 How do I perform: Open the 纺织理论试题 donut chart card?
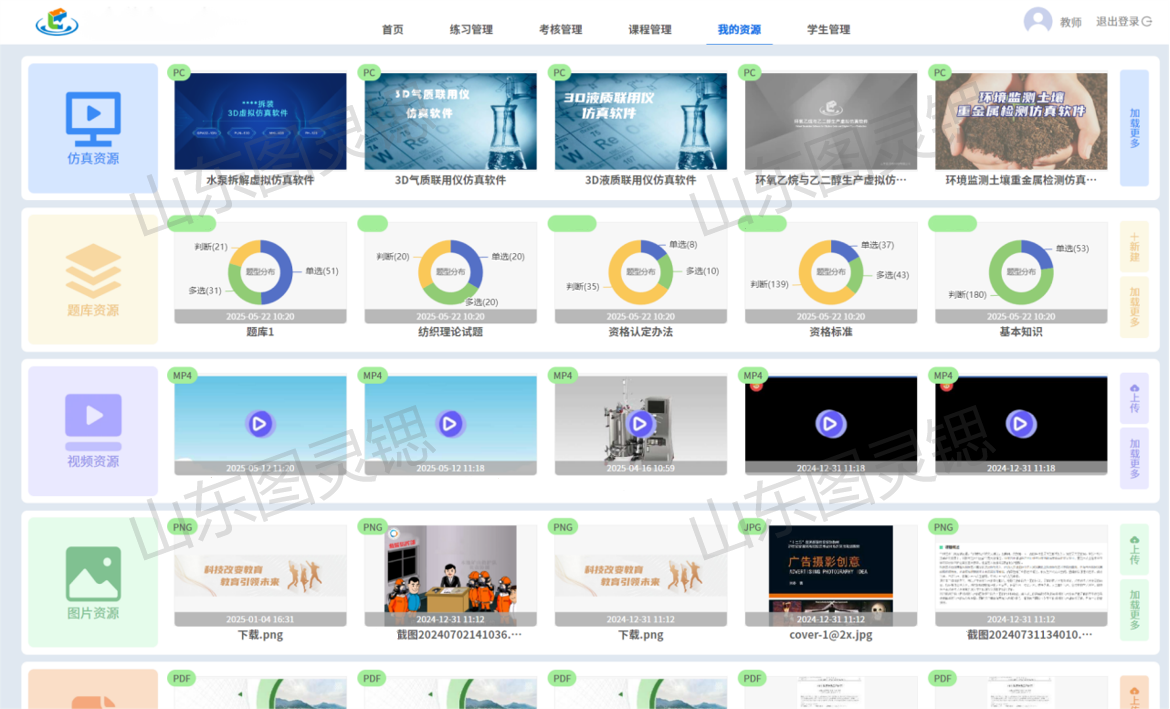pos(450,272)
